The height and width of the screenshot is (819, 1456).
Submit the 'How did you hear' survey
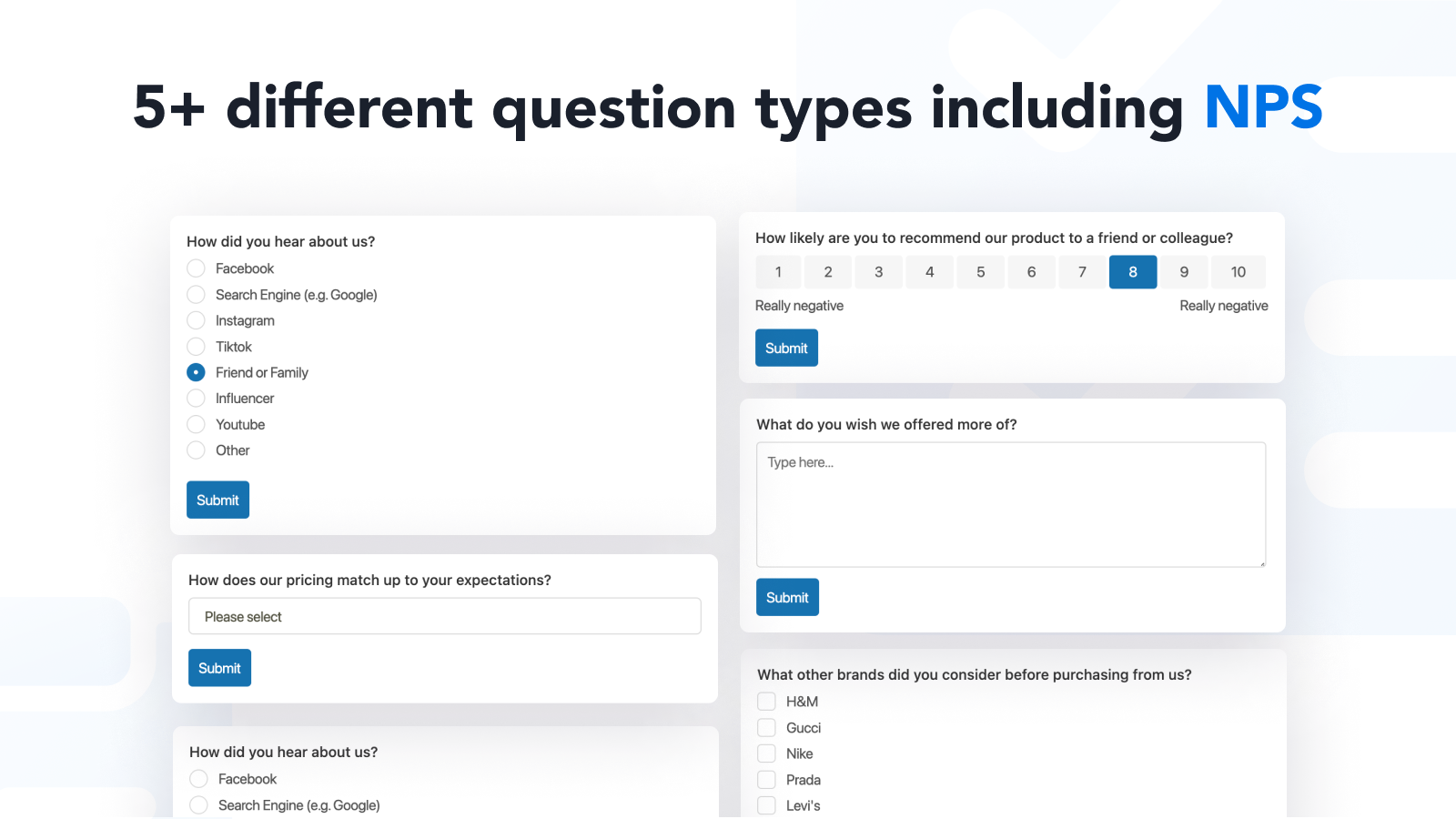click(x=217, y=500)
